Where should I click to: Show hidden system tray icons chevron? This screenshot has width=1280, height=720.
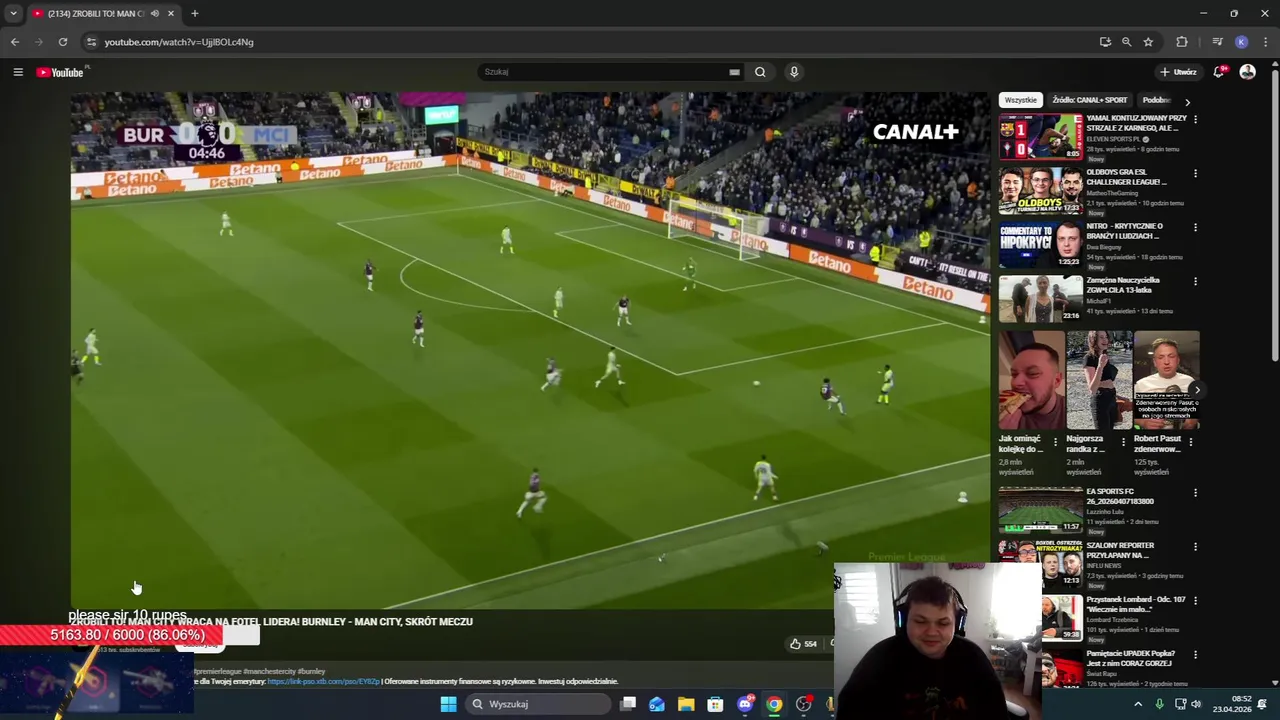tap(1137, 704)
